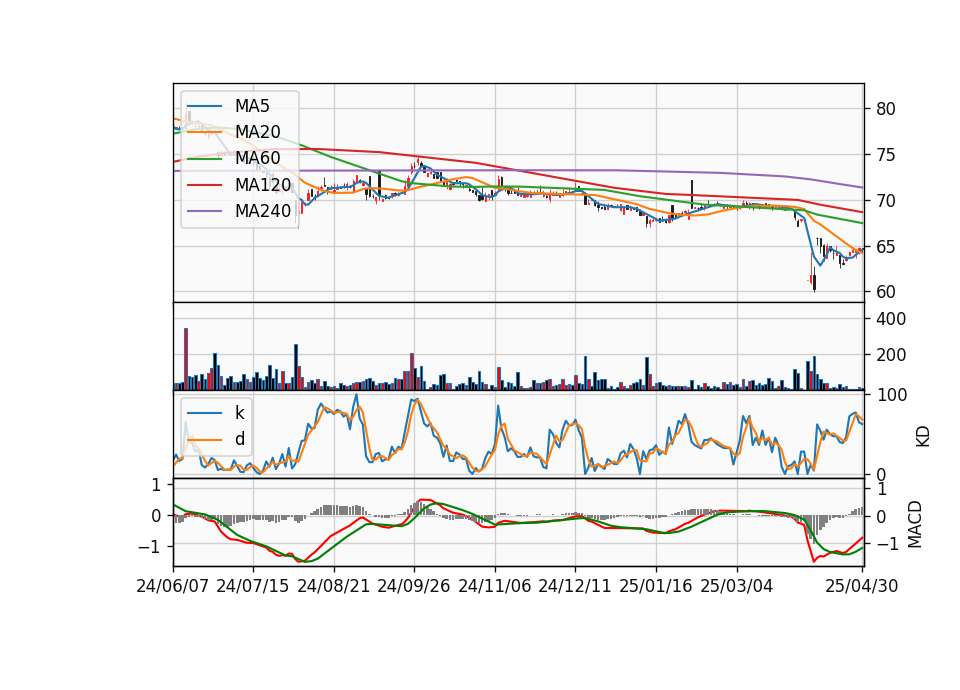960x690 pixels.
Task: Click the MA20 legend label
Action: 257,132
